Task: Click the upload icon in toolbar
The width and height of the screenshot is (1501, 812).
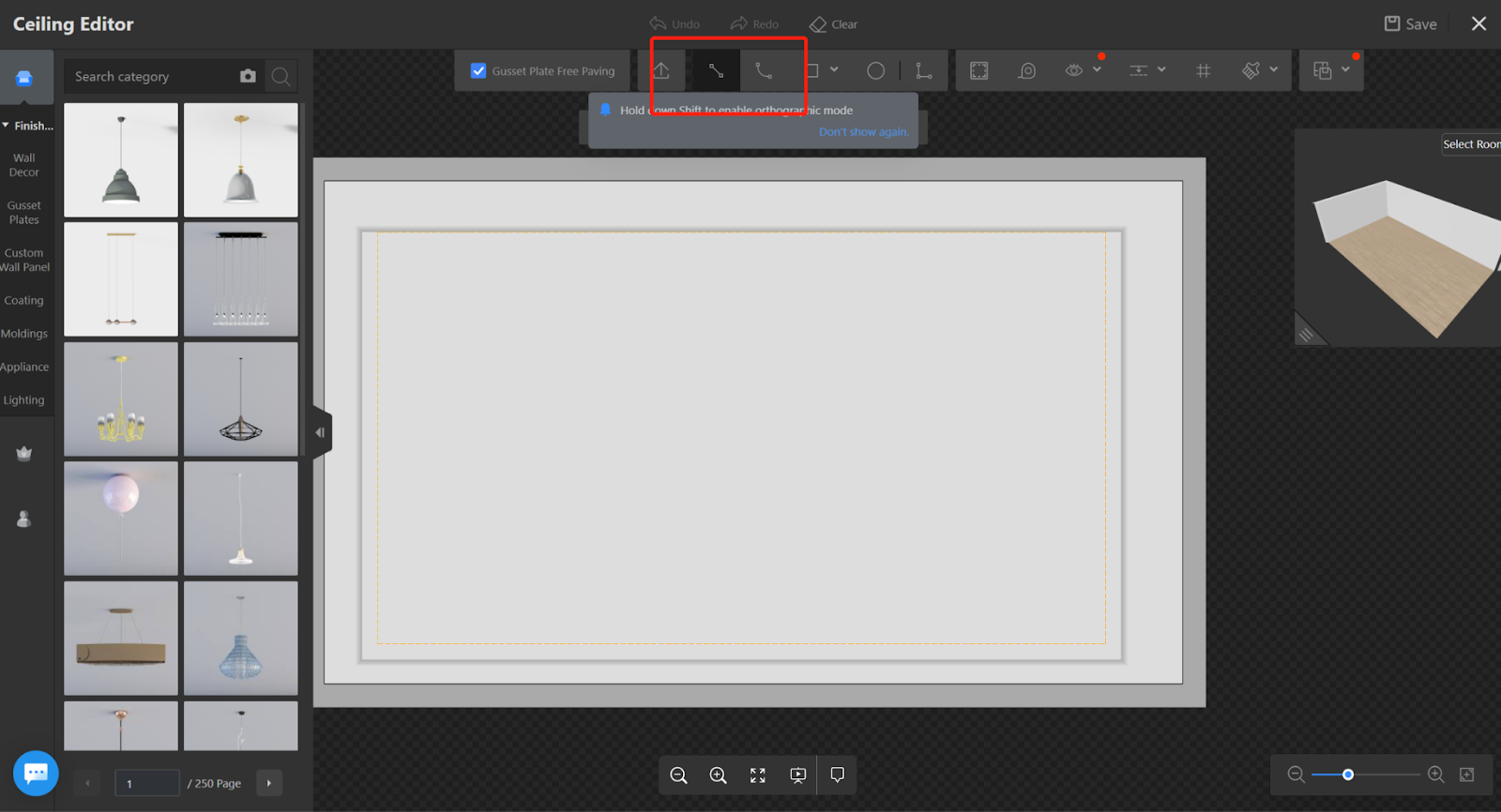Action: pos(661,71)
